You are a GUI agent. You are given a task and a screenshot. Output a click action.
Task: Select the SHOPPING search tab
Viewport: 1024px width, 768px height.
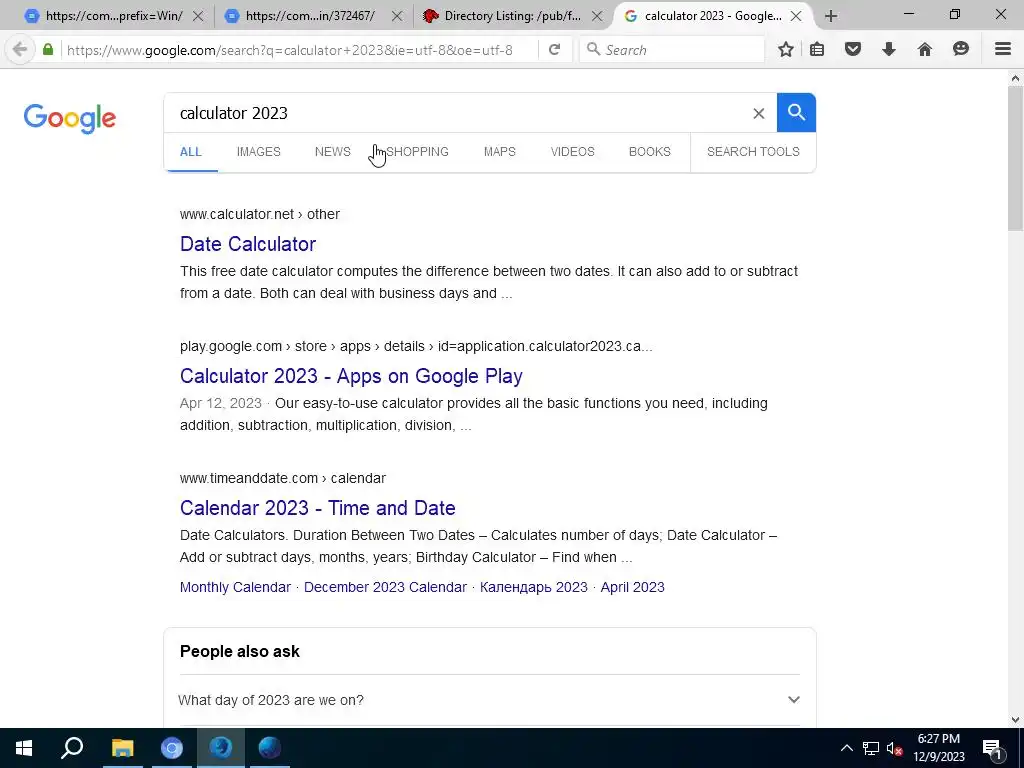pyautogui.click(x=417, y=152)
